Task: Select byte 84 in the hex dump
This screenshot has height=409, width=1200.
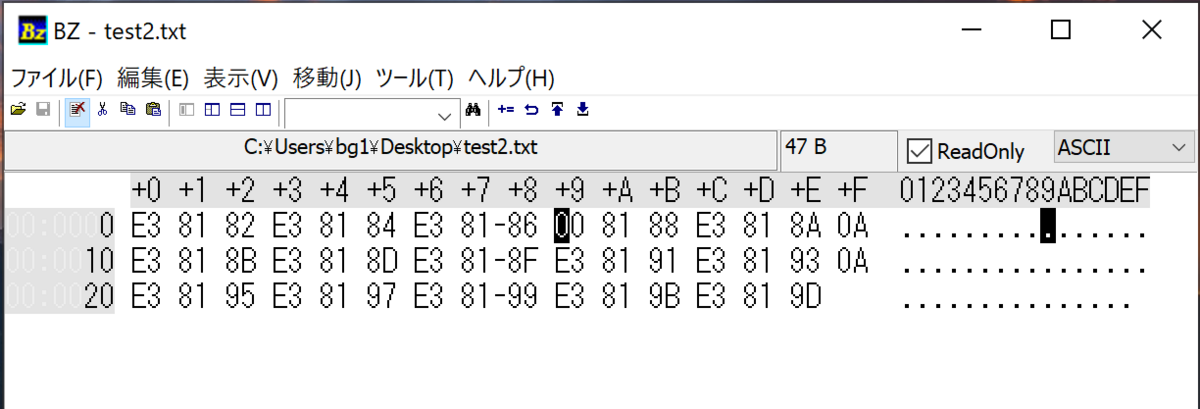Action: [x=381, y=227]
